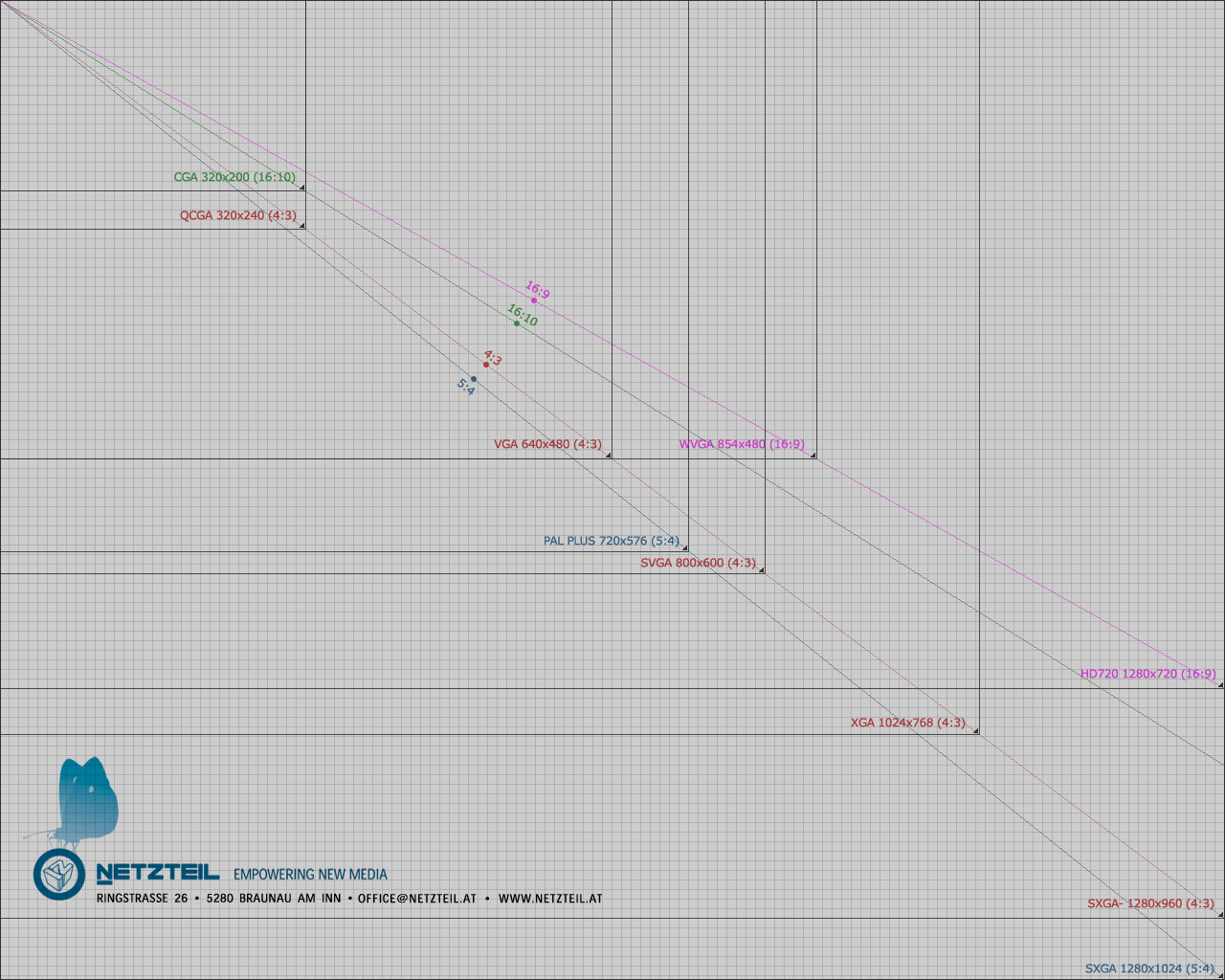
Task: Click the WVGA 854x480 (16:9) label
Action: (x=742, y=444)
